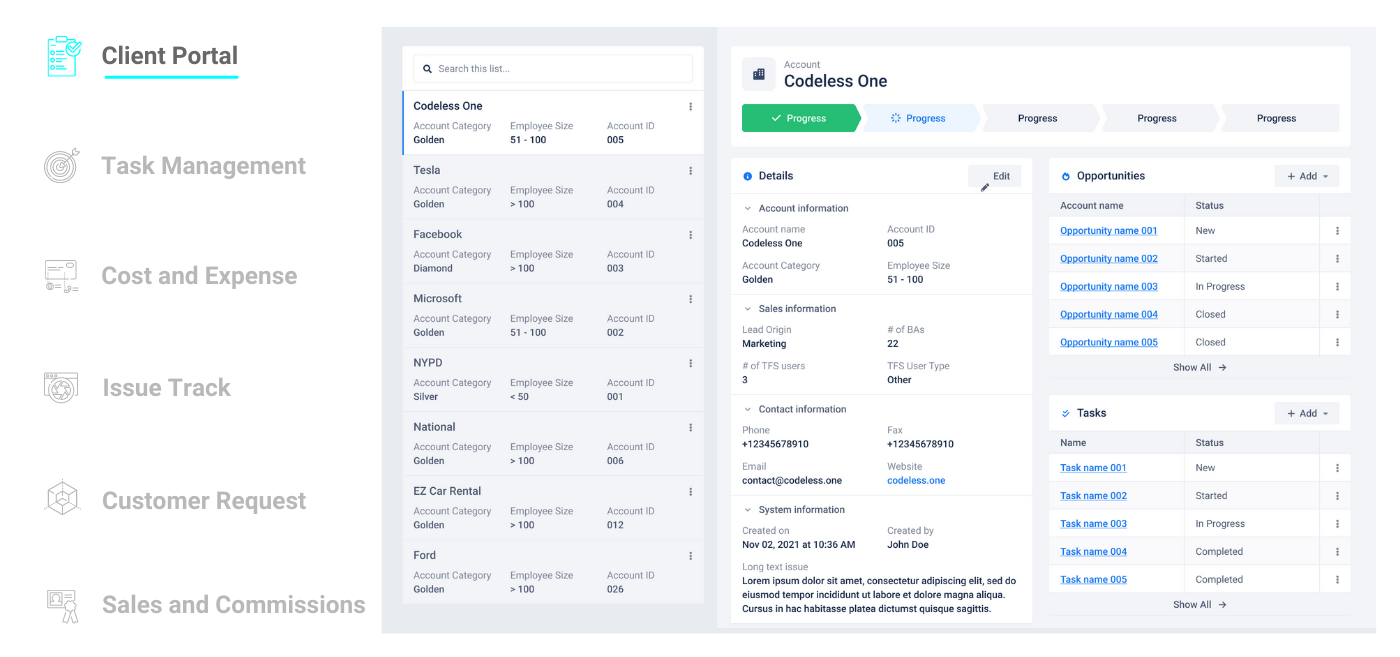Image resolution: width=1400 pixels, height=657 pixels.
Task: Open Task name 004 row menu
Action: point(1337,552)
